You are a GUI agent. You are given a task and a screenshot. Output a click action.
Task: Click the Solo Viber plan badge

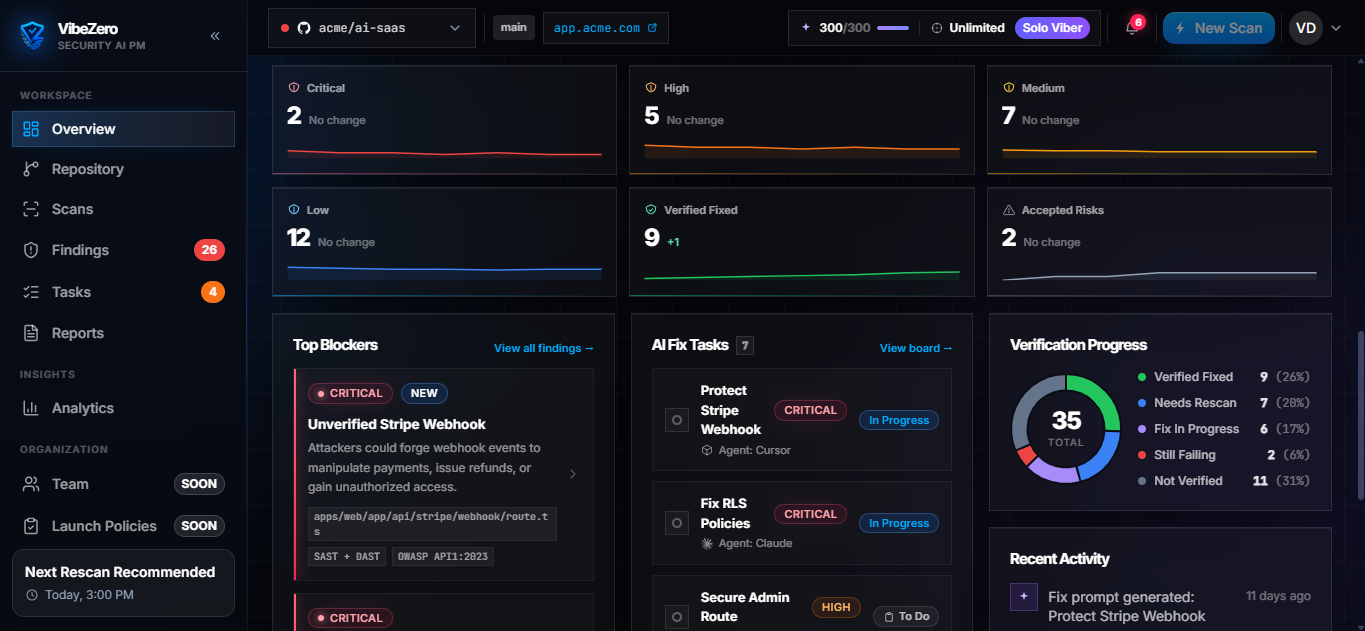click(1052, 28)
